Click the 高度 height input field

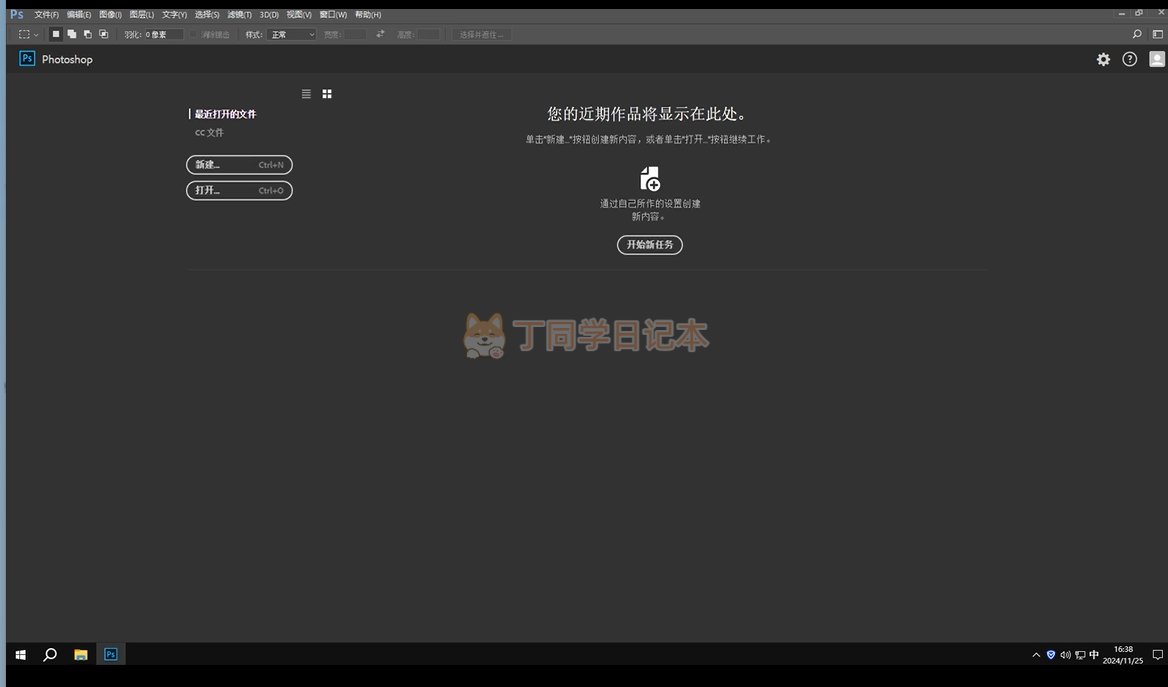(x=428, y=34)
